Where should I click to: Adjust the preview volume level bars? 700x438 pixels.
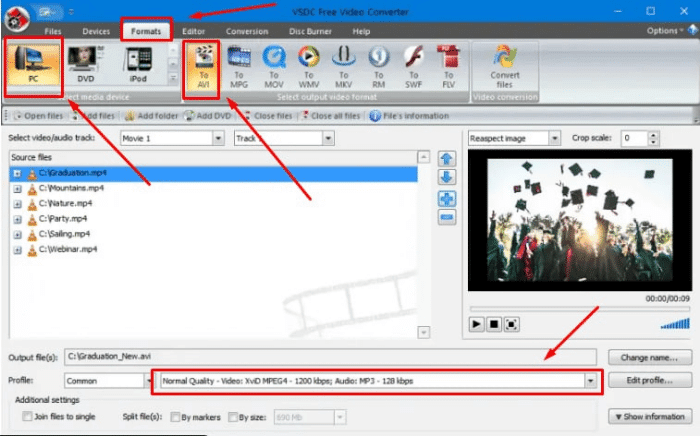click(675, 323)
